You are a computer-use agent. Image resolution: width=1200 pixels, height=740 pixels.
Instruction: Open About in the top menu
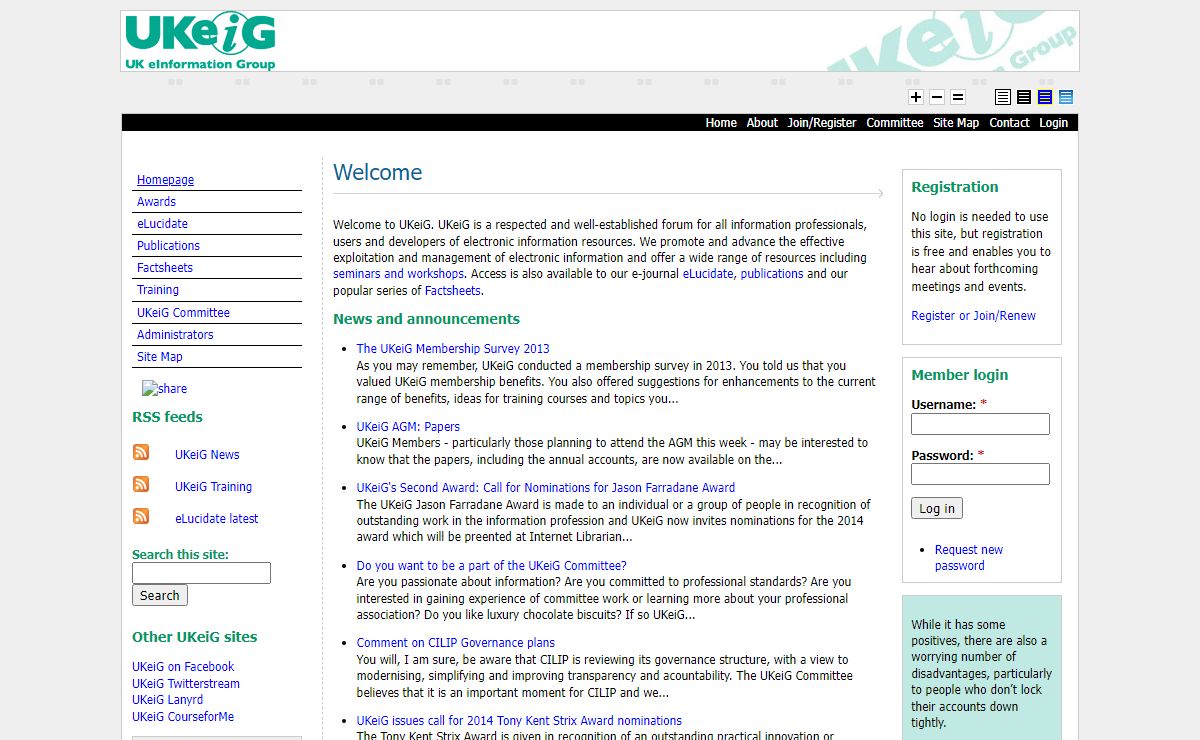762,123
